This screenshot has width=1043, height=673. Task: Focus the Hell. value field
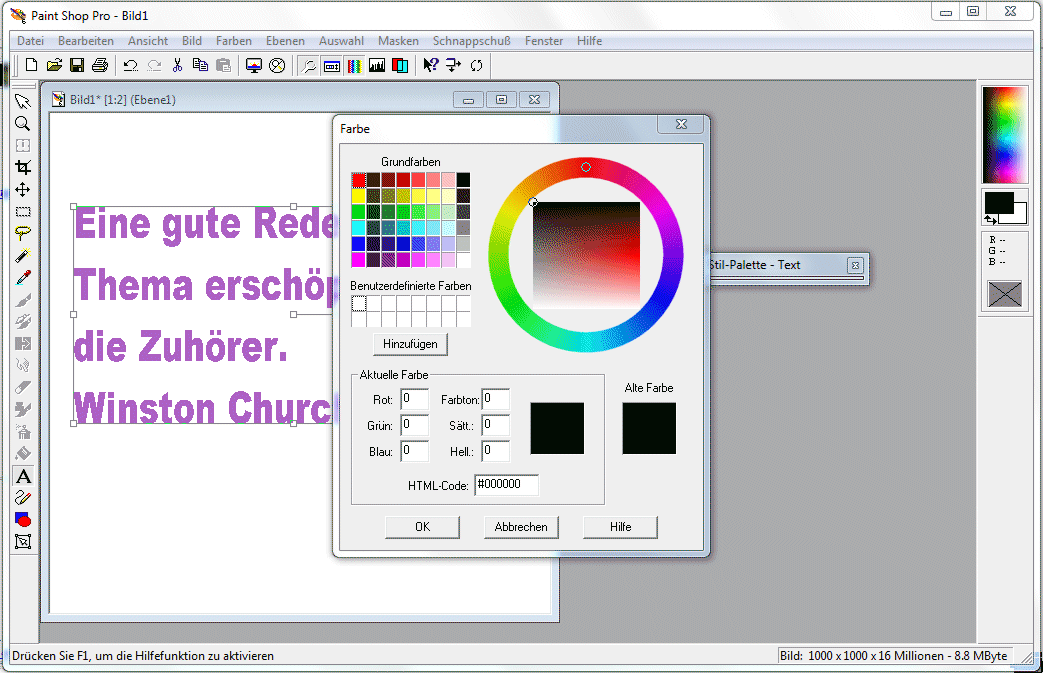point(496,451)
